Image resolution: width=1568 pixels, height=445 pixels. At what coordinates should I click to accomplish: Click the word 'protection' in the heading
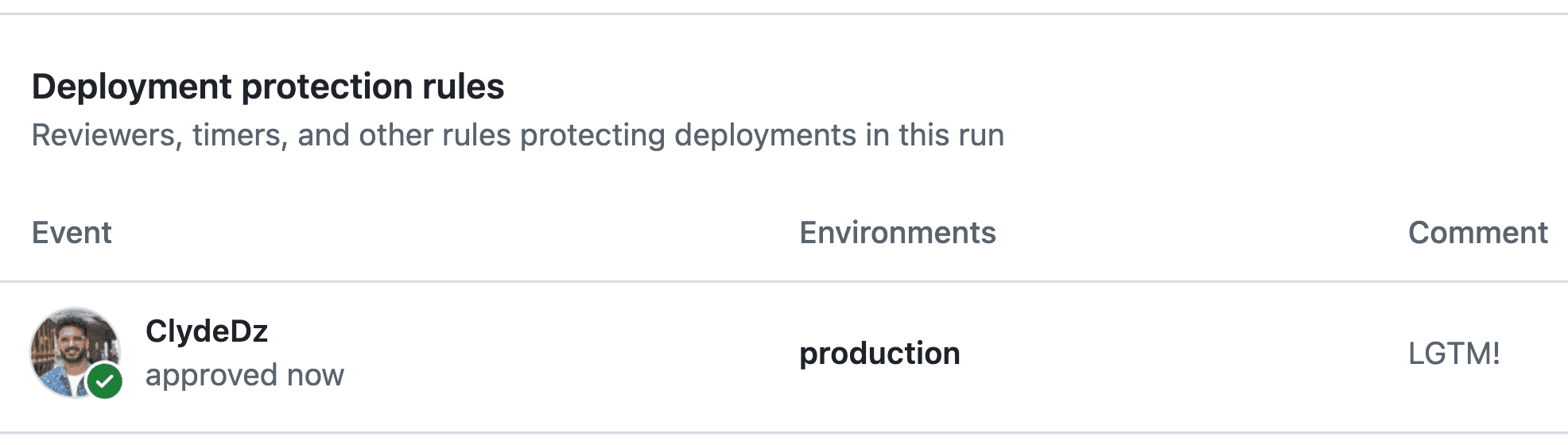click(x=328, y=87)
